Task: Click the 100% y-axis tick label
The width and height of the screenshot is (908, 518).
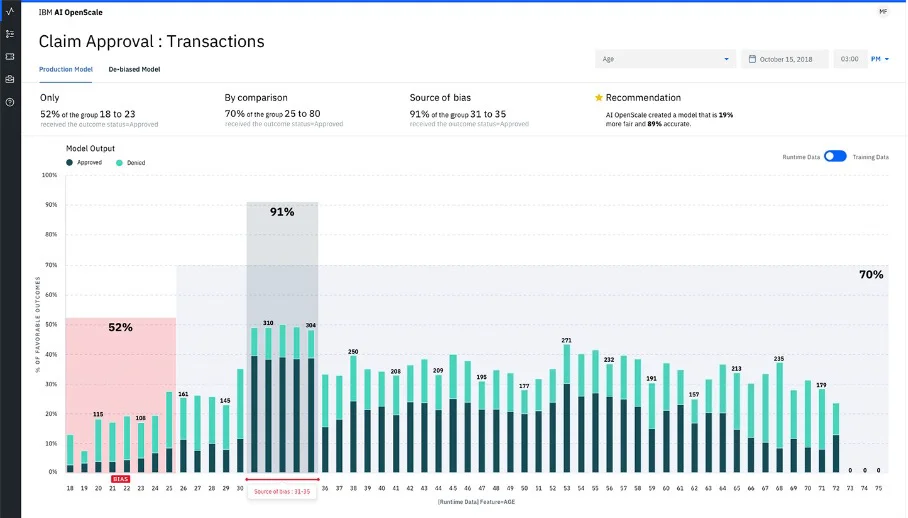Action: tap(49, 175)
